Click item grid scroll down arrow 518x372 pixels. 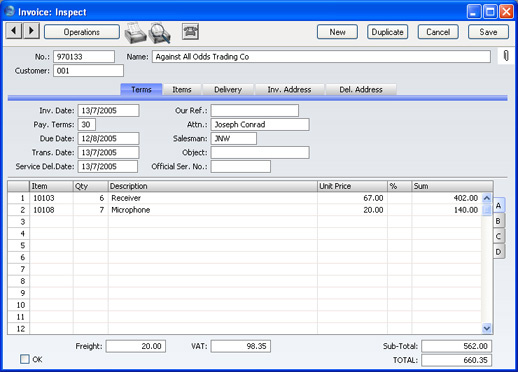point(487,329)
